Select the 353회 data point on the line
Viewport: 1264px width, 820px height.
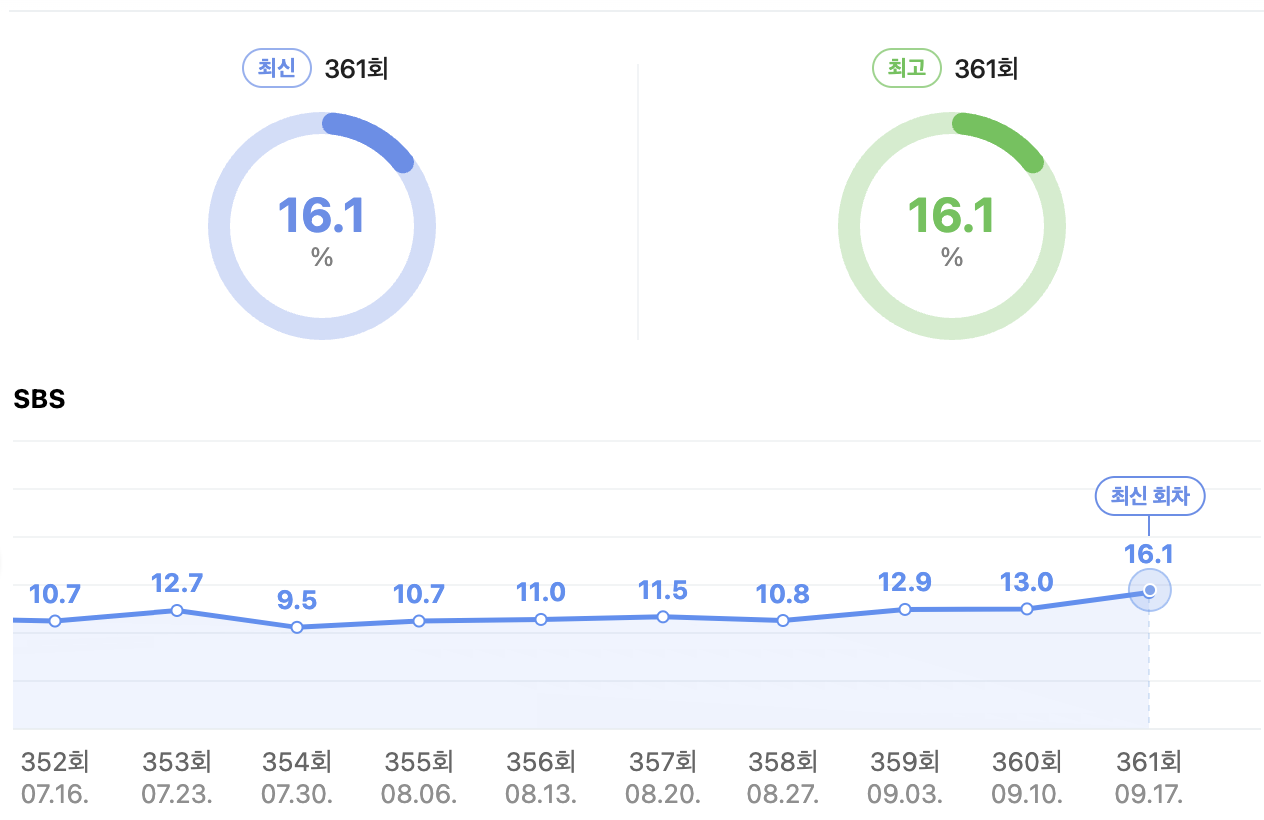177,610
